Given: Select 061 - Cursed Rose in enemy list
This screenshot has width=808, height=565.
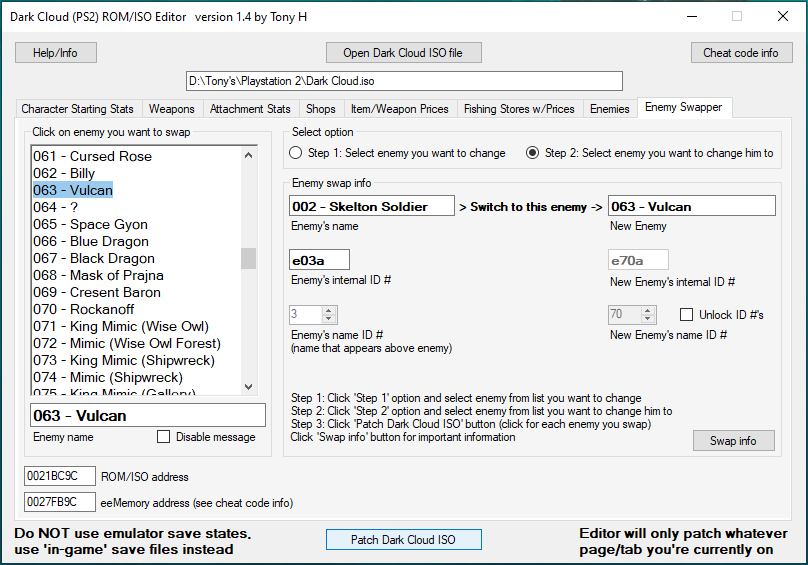Looking at the screenshot, I should 136,156.
